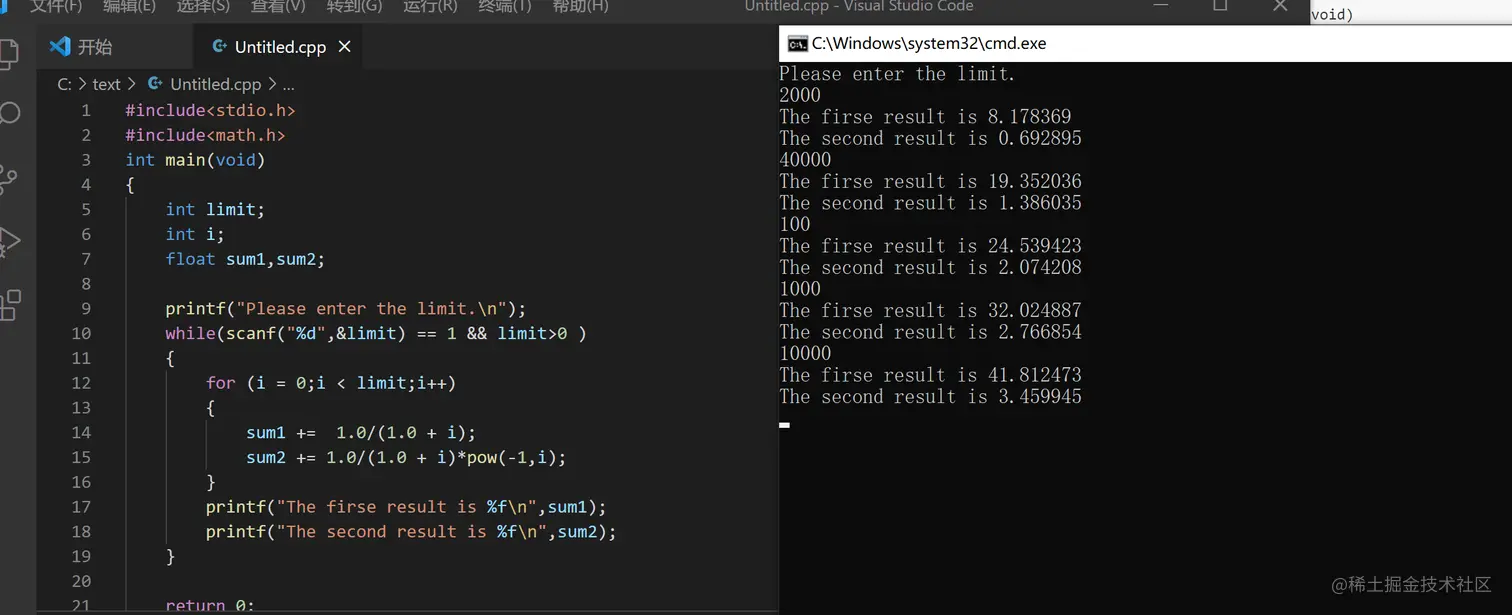The height and width of the screenshot is (615, 1512).
Task: Click the sum1 += statement
Action: pos(361,432)
